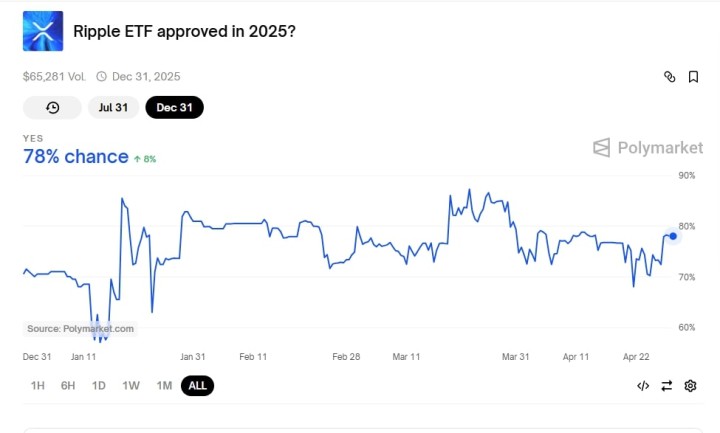Click the Ripple XRP logo icon
Image resolution: width=720 pixels, height=433 pixels.
pyautogui.click(x=43, y=32)
